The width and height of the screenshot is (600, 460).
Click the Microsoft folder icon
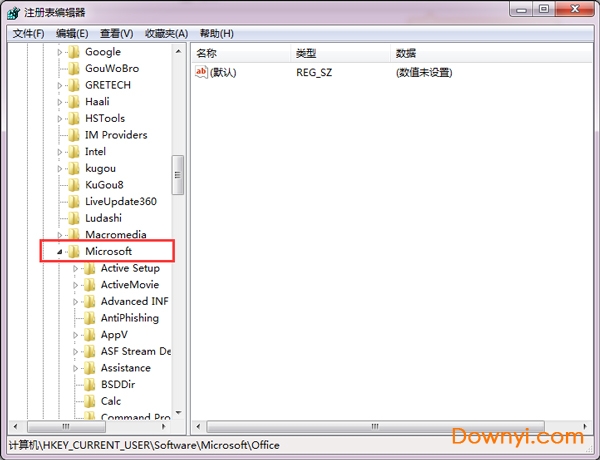coord(73,251)
